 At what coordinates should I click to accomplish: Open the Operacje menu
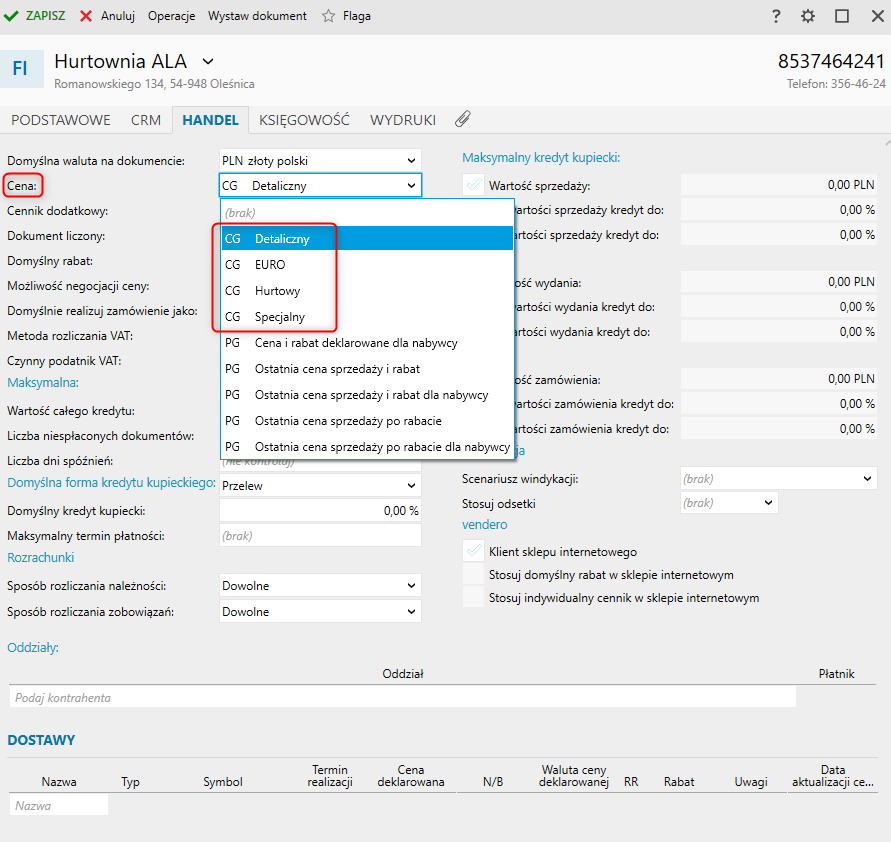(x=172, y=16)
